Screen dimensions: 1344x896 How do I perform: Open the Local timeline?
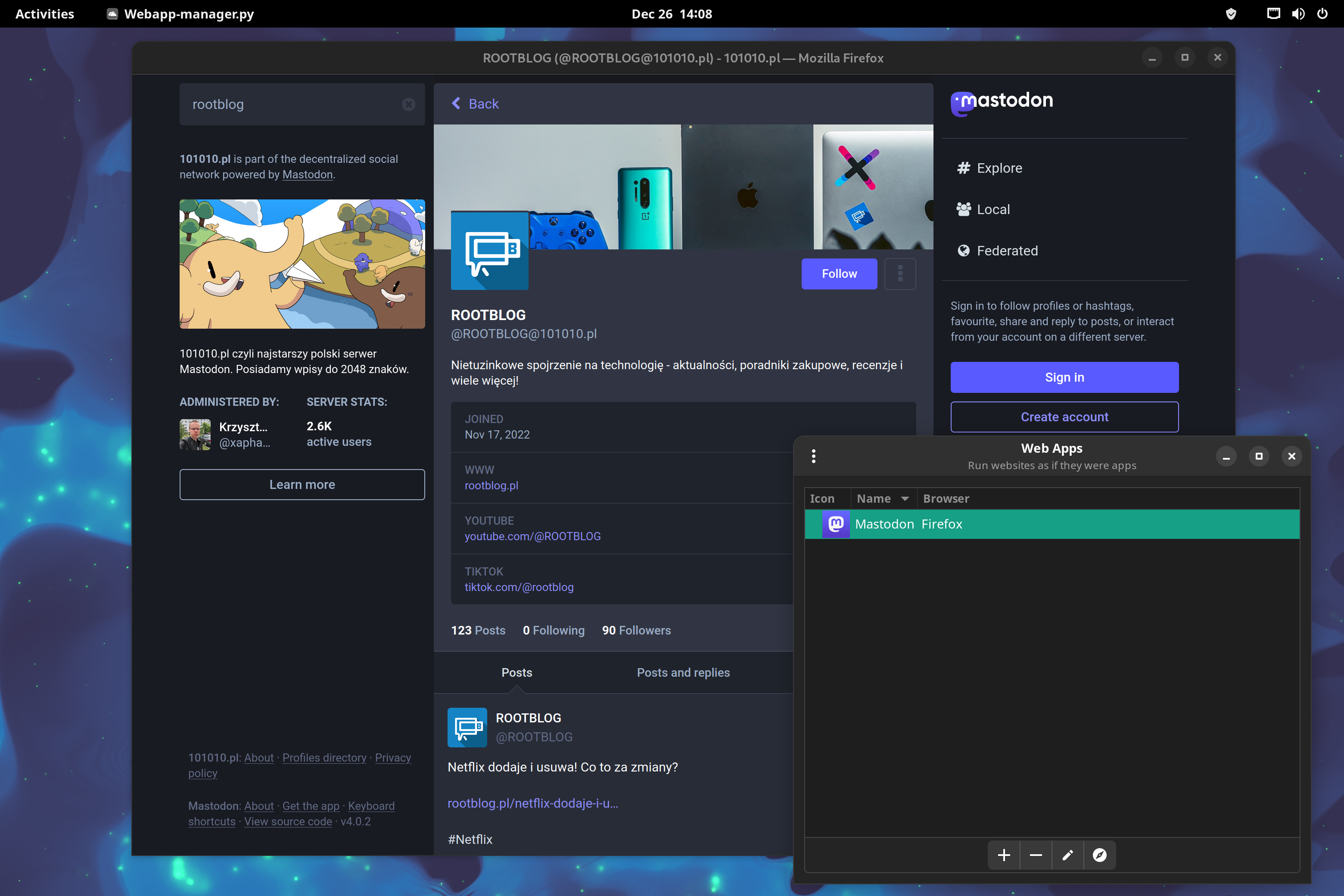(992, 209)
